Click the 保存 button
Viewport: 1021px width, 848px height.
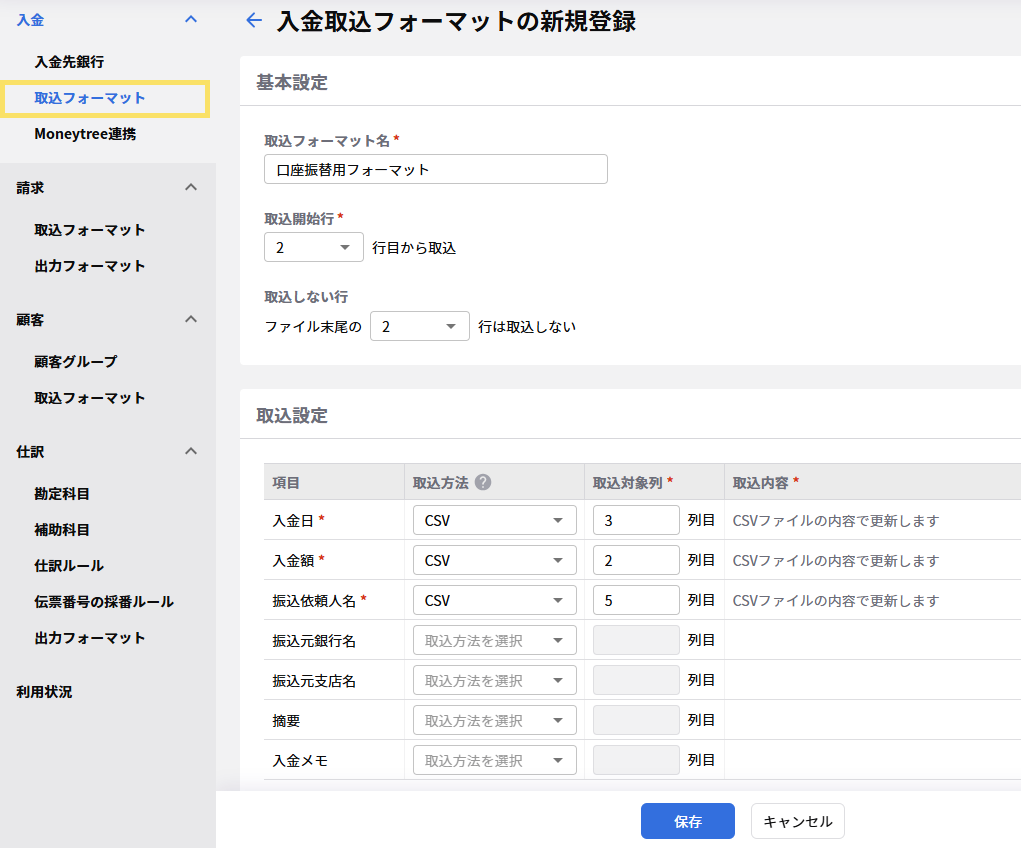click(687, 821)
